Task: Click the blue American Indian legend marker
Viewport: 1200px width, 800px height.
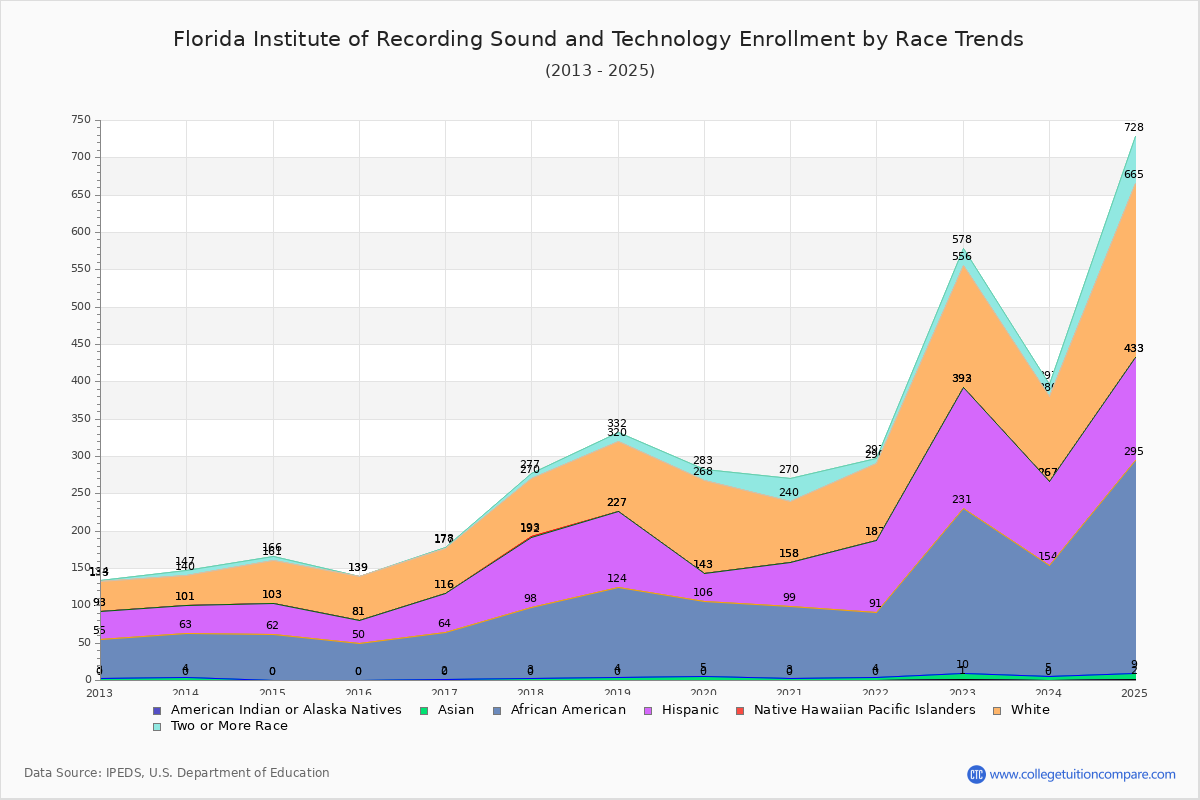Action: pos(157,710)
